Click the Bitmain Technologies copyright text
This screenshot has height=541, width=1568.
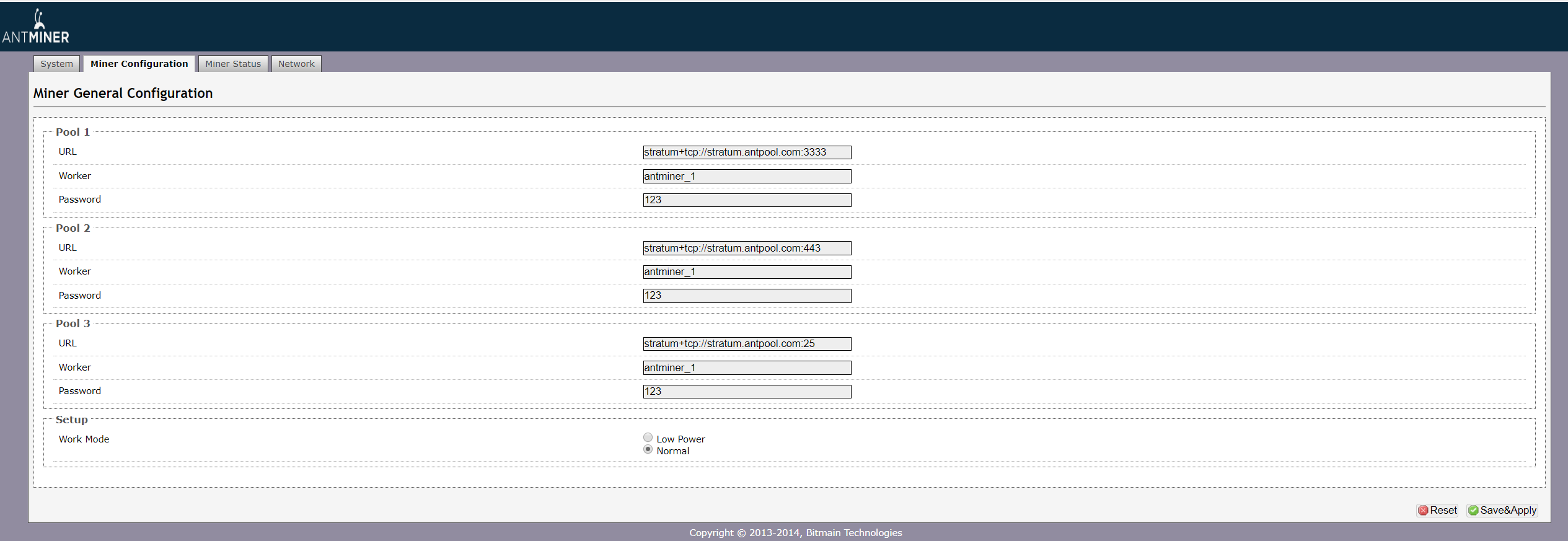pyautogui.click(x=796, y=533)
